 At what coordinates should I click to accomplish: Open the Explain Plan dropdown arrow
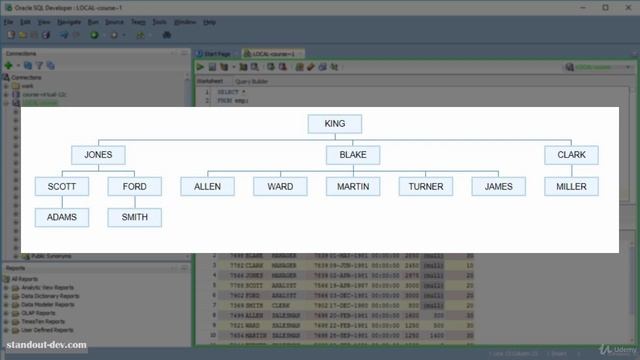click(x=233, y=67)
